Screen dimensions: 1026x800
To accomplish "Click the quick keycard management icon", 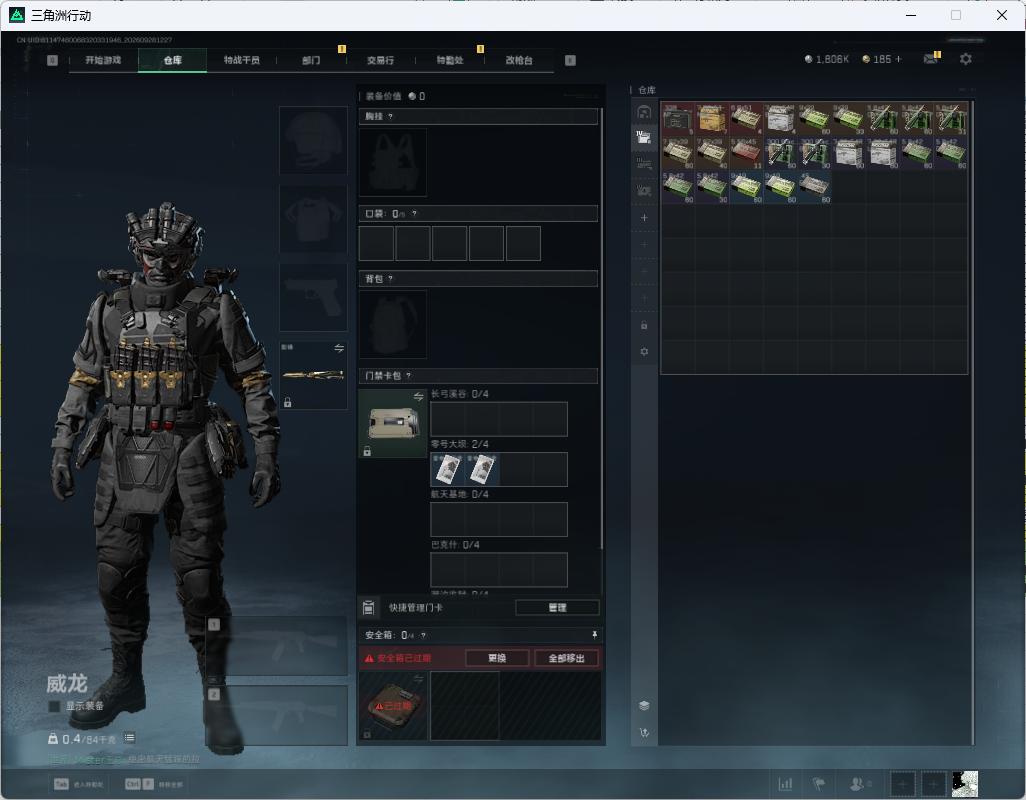I will pyautogui.click(x=368, y=608).
